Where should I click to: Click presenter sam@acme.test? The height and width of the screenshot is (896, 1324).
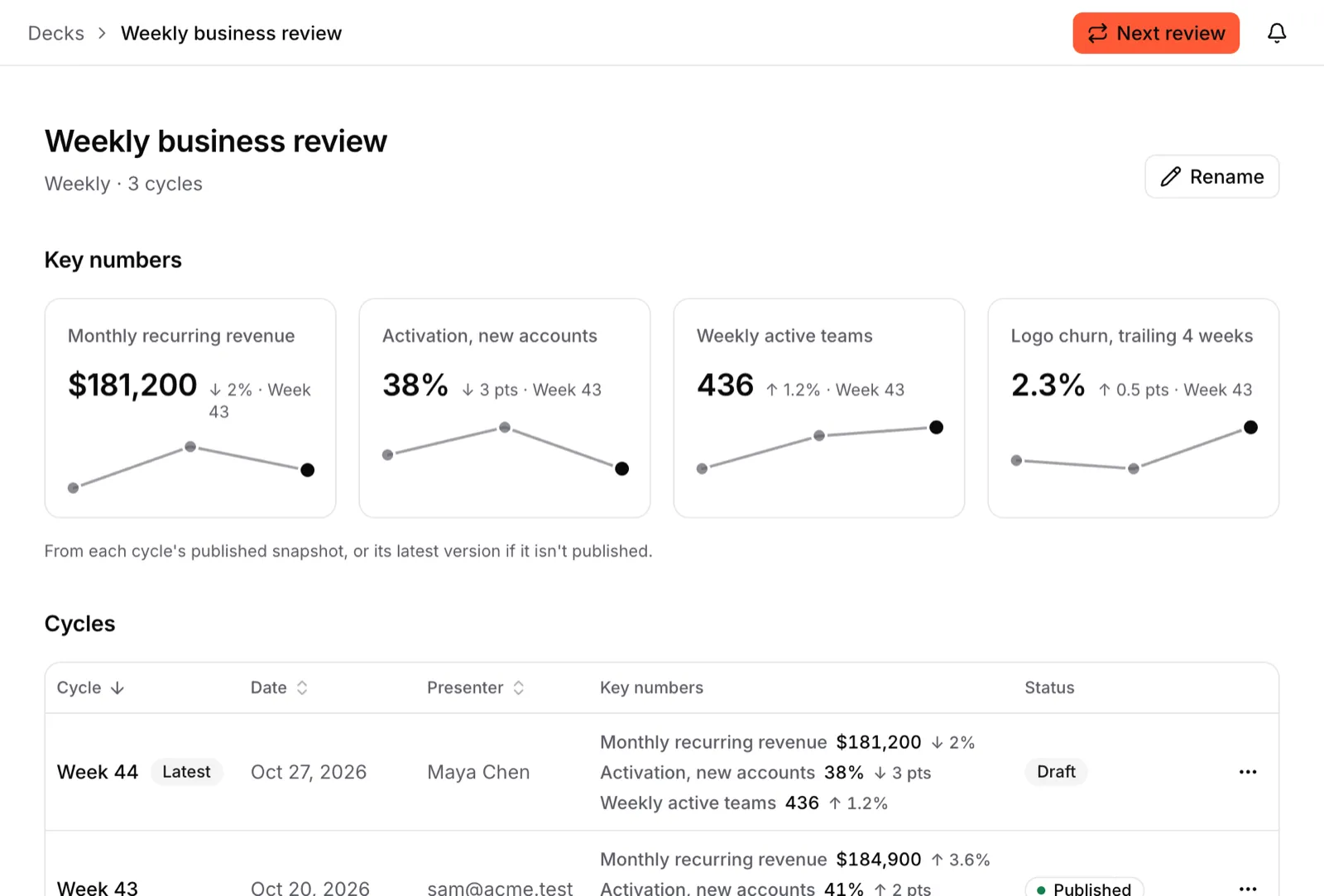tap(500, 888)
